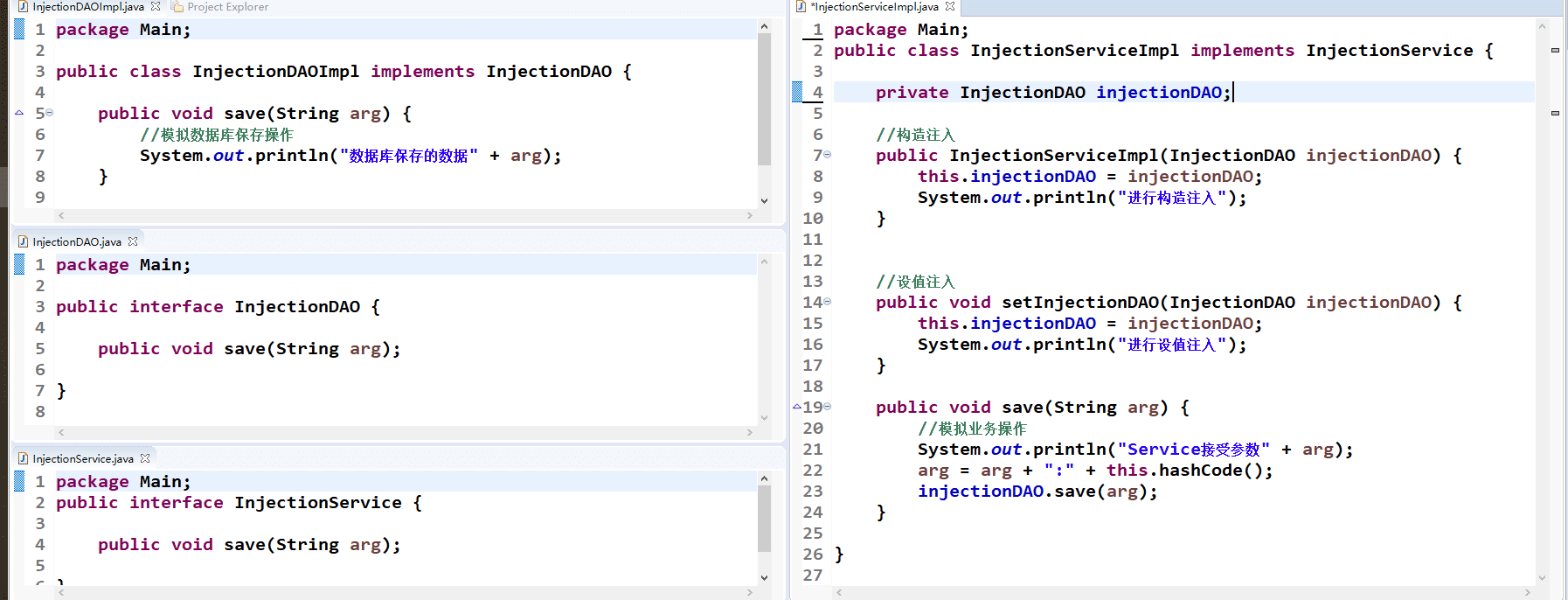Click the upper overview ruler annotation in InjectionServiceImpl editor
This screenshot has width=1568, height=600.
click(1555, 50)
